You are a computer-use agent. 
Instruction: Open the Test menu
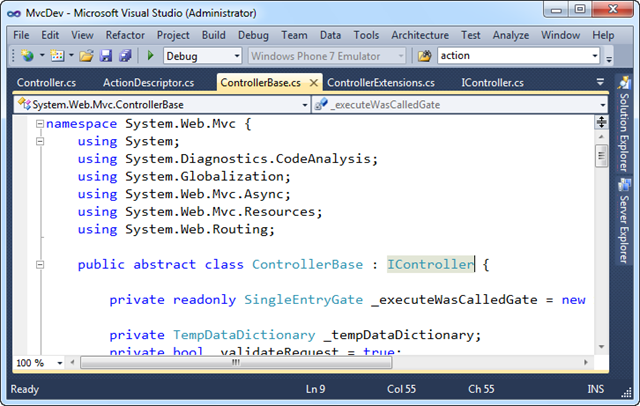point(471,35)
